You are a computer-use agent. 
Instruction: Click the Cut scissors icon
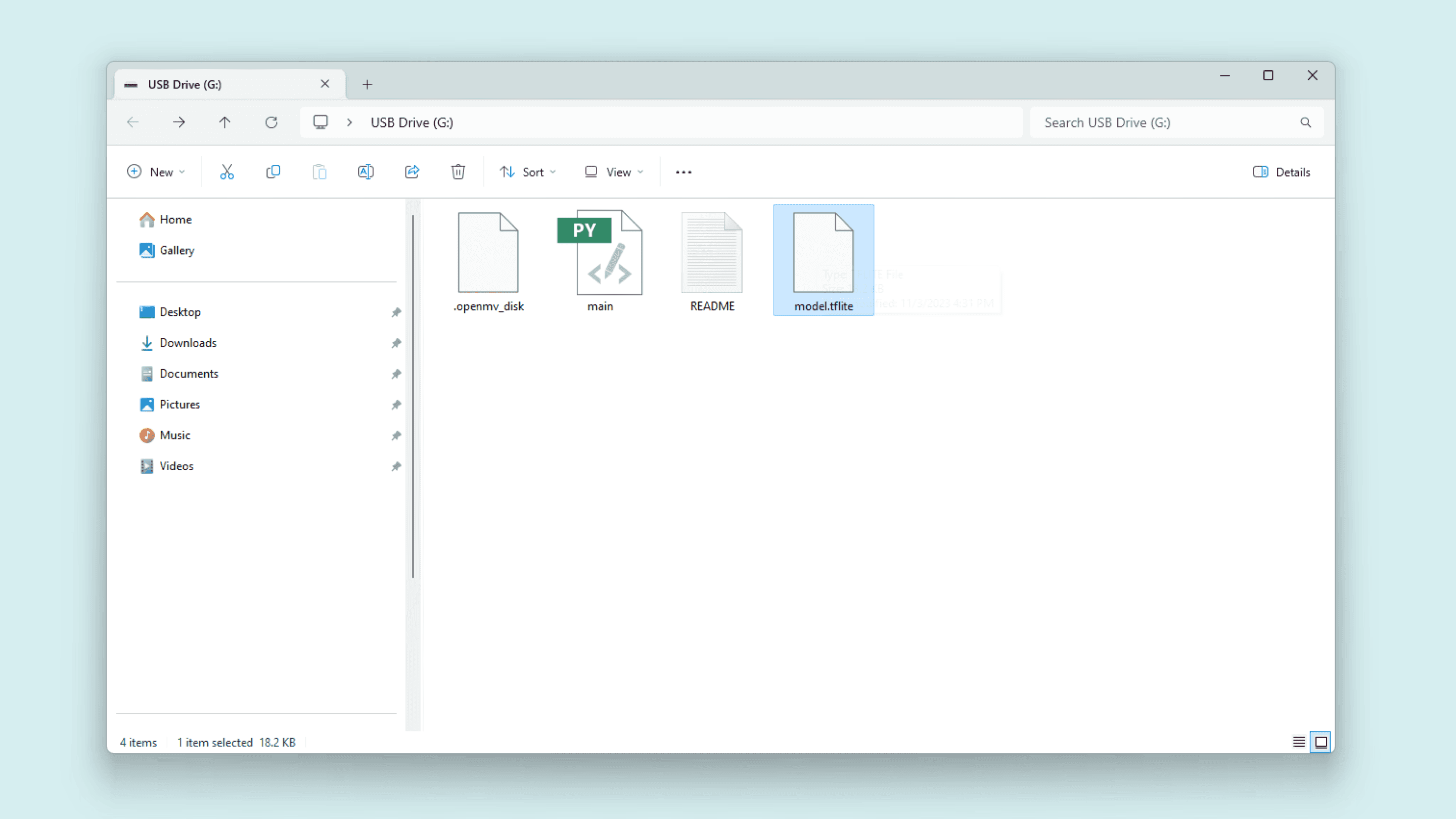click(226, 172)
